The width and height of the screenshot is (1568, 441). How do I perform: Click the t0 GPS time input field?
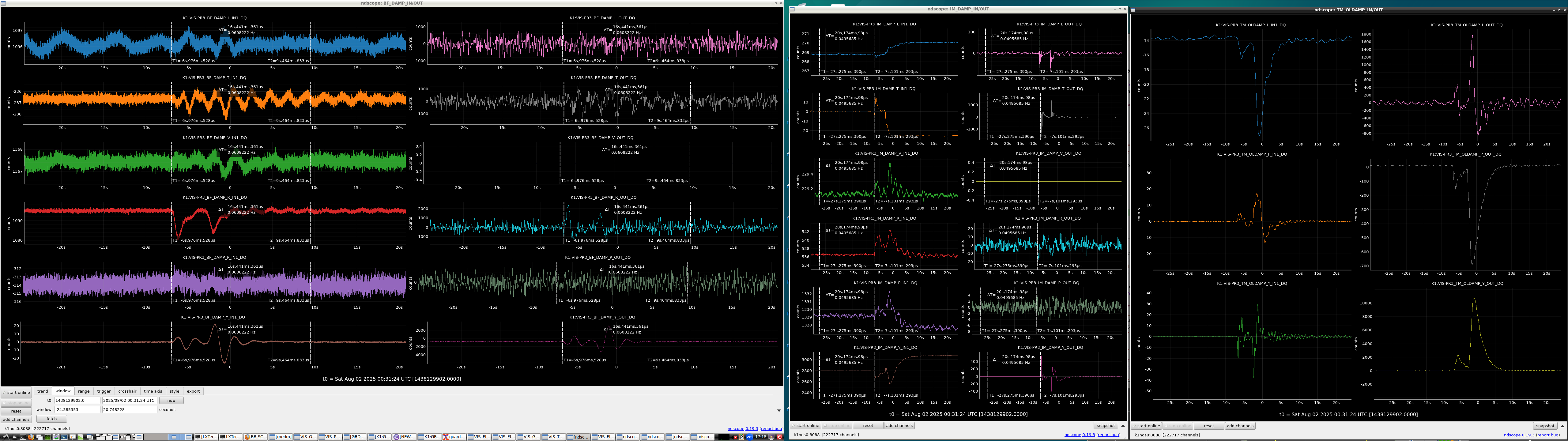[77, 401]
